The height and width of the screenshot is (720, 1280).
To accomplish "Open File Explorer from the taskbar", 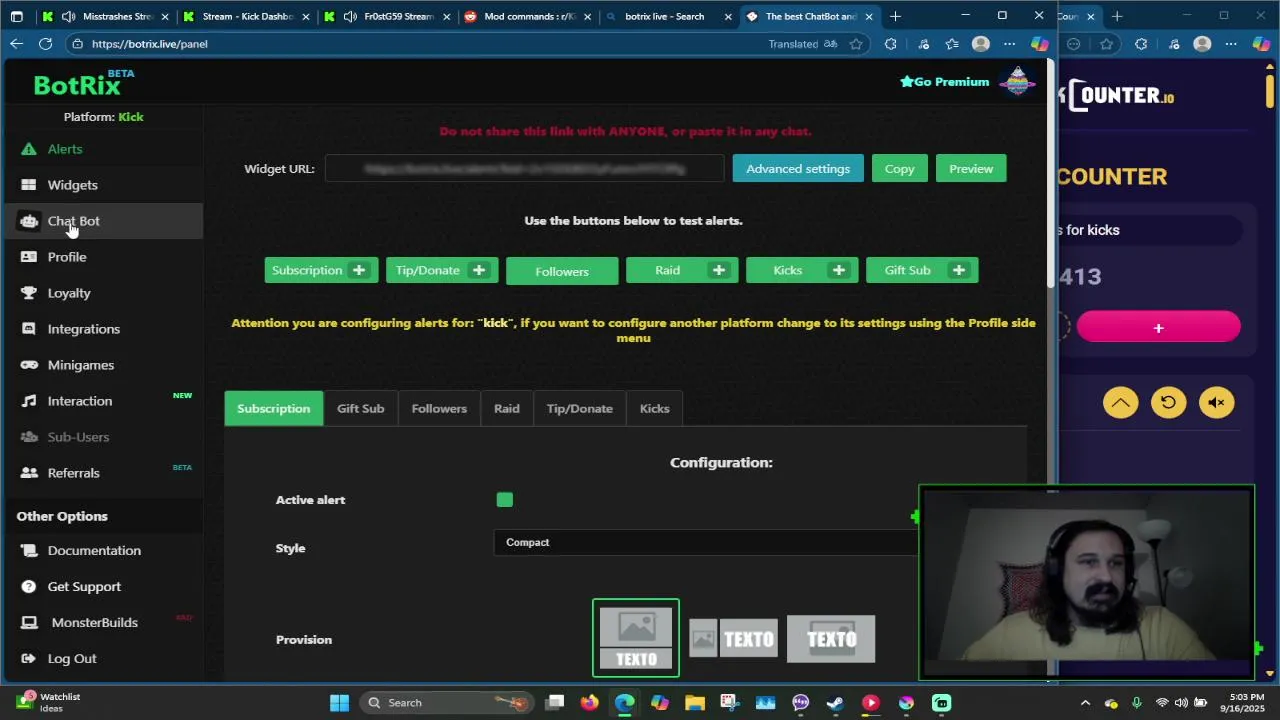I will click(694, 703).
